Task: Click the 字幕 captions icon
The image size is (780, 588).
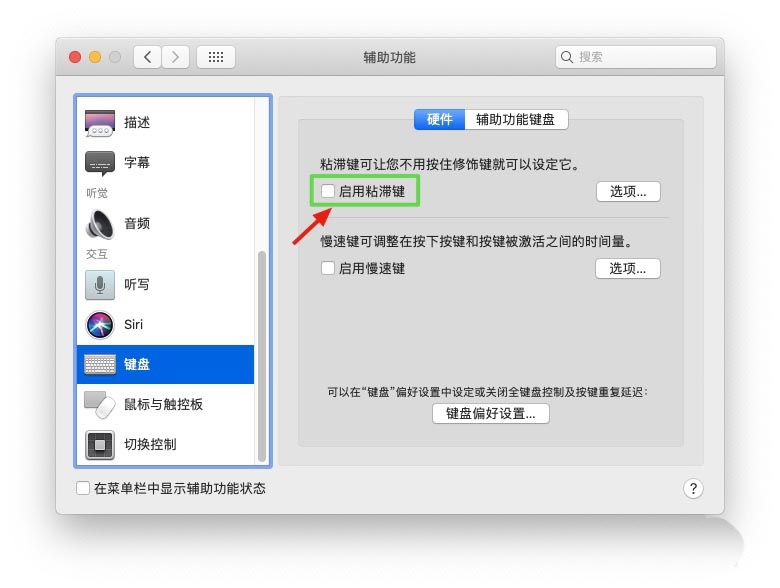Action: tap(100, 163)
